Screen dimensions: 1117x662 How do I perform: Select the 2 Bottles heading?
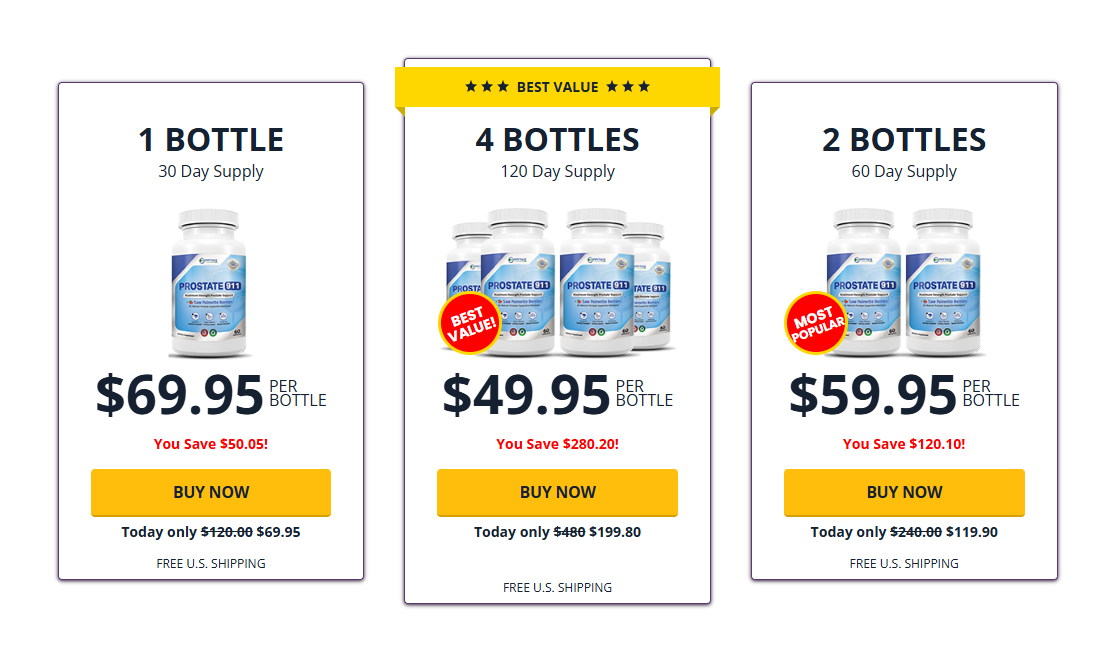pyautogui.click(x=904, y=140)
